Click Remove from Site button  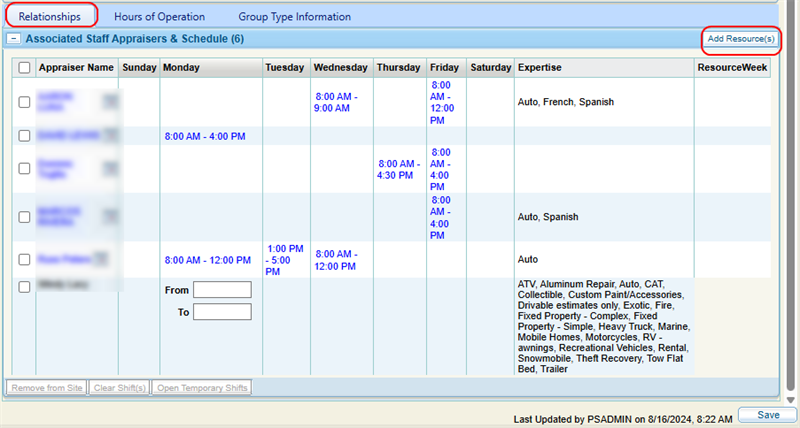pyautogui.click(x=47, y=388)
